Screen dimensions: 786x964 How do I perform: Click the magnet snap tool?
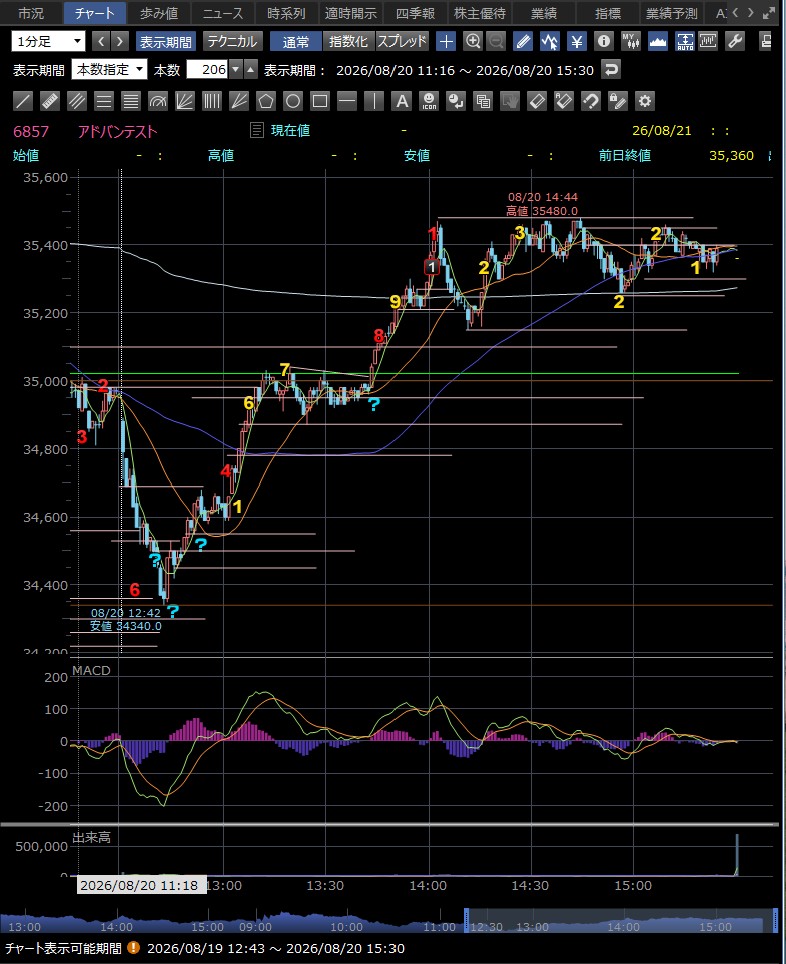click(590, 101)
